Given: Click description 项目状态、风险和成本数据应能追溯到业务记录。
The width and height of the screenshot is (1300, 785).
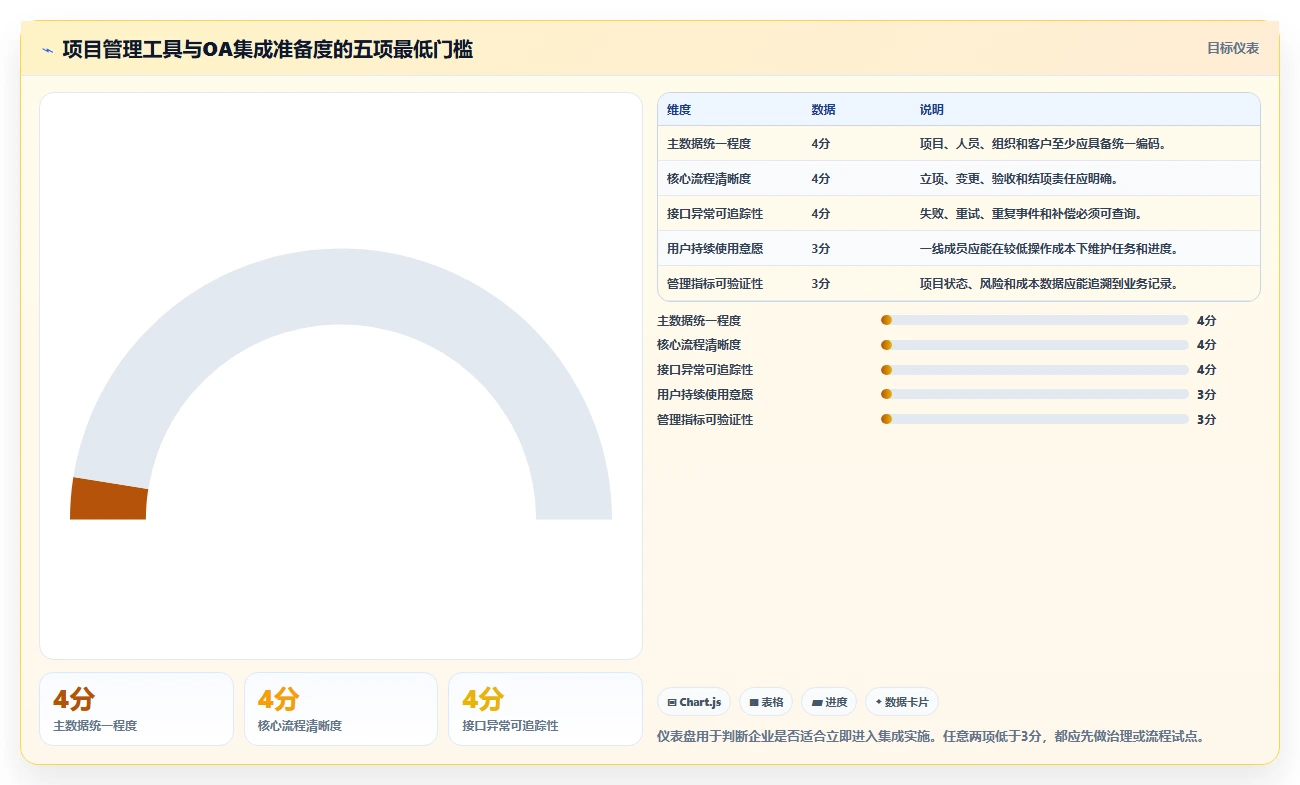Looking at the screenshot, I should coord(1049,284).
